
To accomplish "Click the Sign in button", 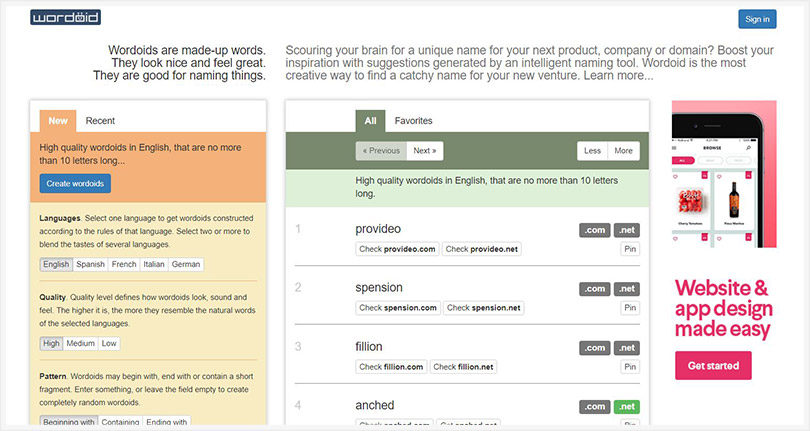I will coord(757,19).
